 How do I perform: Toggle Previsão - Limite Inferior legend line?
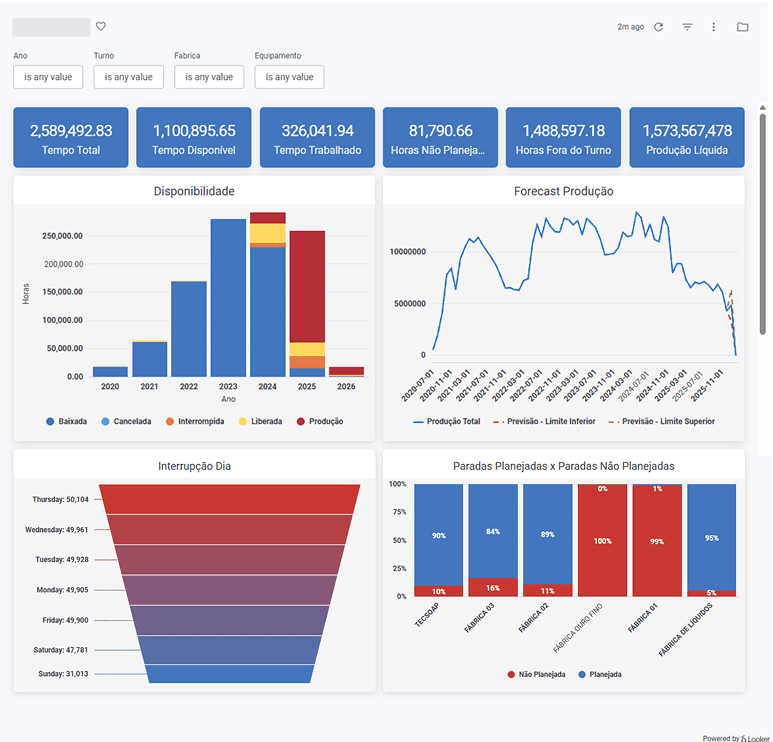544,422
